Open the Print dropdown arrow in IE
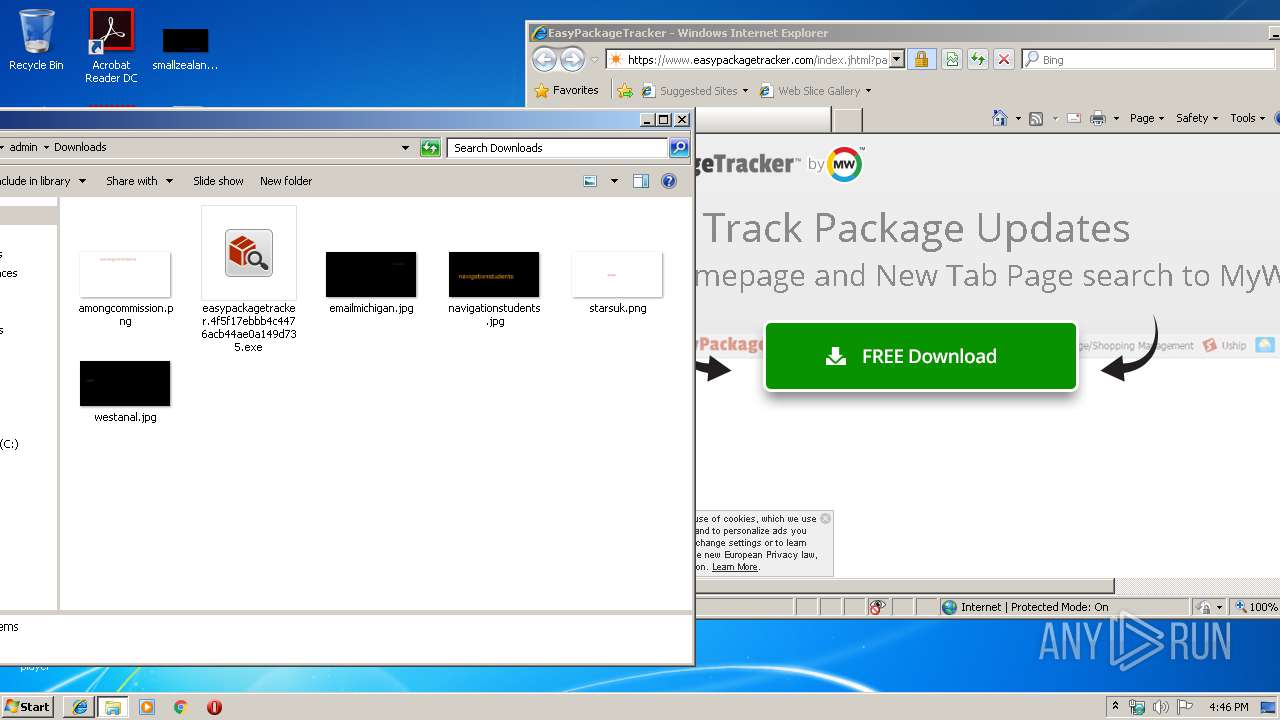 [x=1116, y=118]
